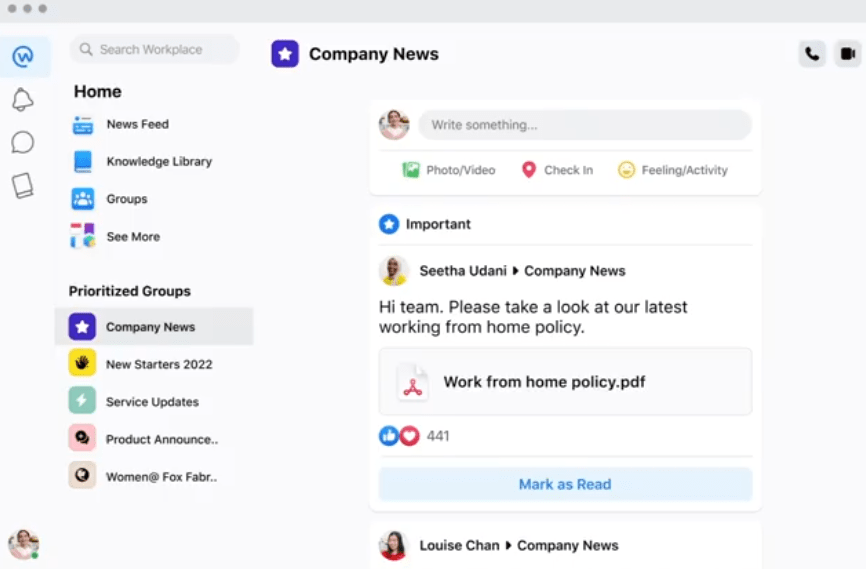Add a Check In location
Viewport: 866px width, 569px height.
tap(557, 170)
